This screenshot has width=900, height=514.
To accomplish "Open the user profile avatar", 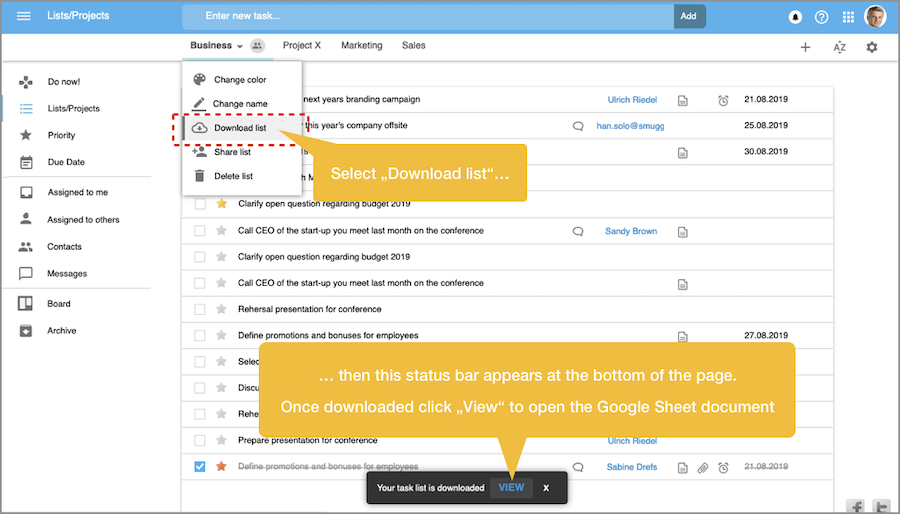I will click(x=875, y=17).
